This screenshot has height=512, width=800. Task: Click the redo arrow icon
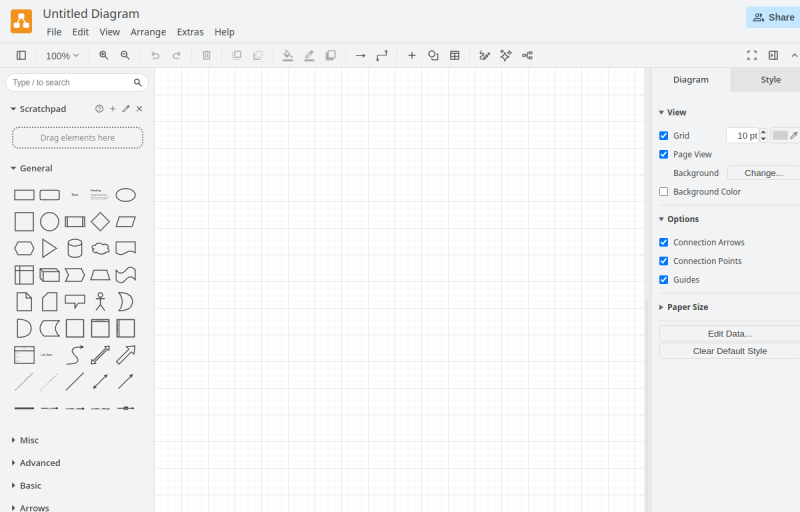tap(177, 56)
